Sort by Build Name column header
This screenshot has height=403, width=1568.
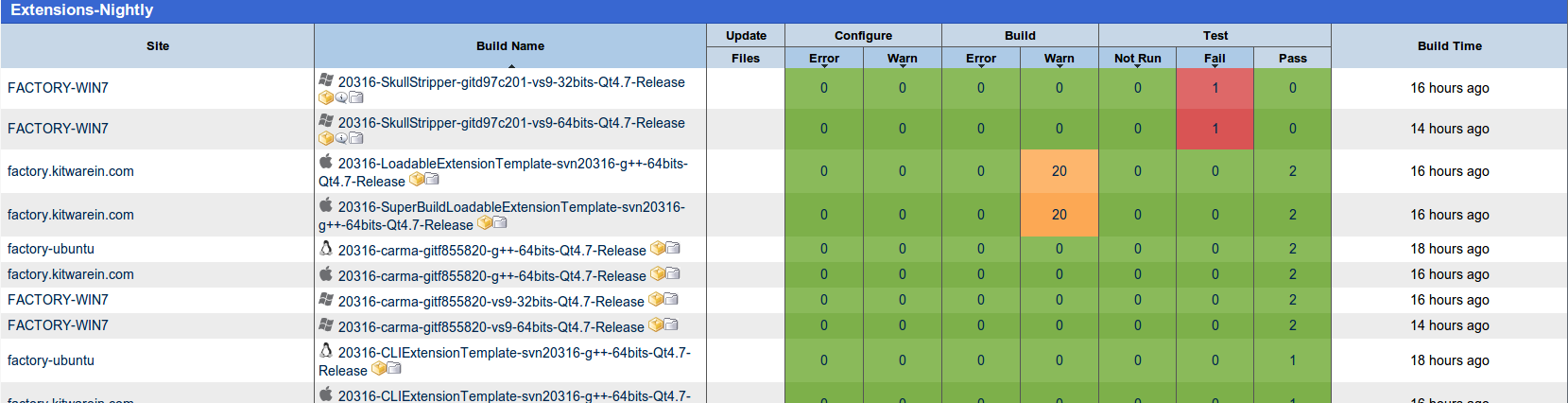(x=509, y=45)
